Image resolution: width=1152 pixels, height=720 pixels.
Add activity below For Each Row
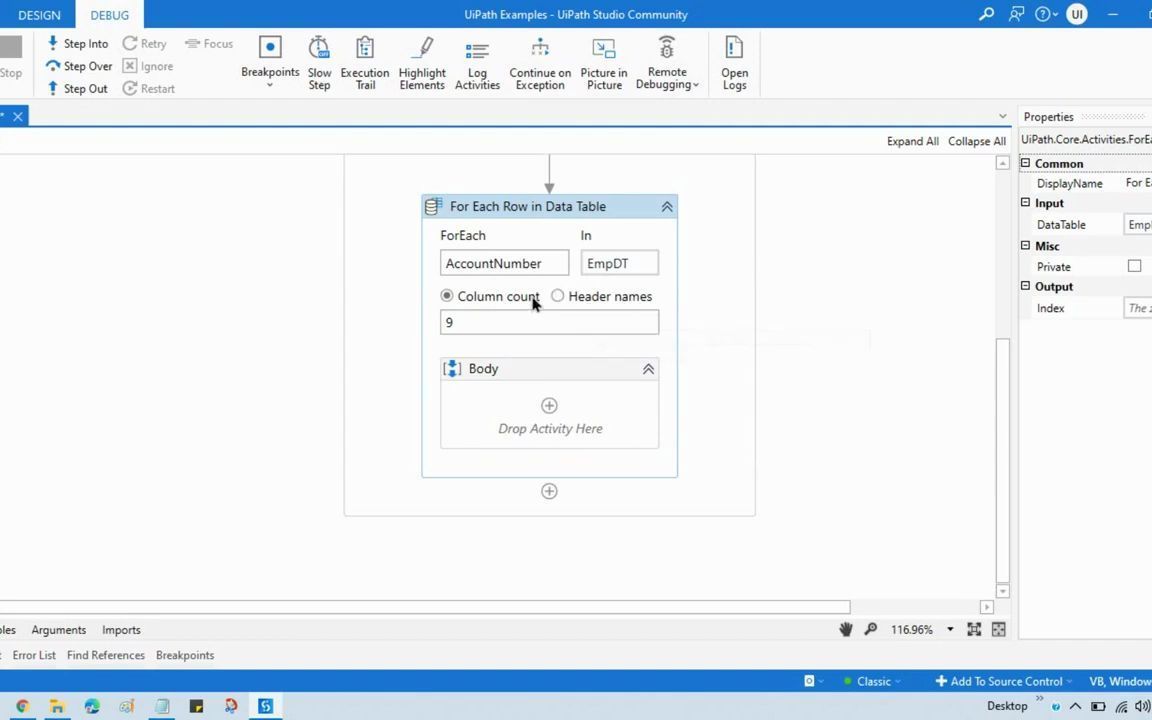coord(549,492)
